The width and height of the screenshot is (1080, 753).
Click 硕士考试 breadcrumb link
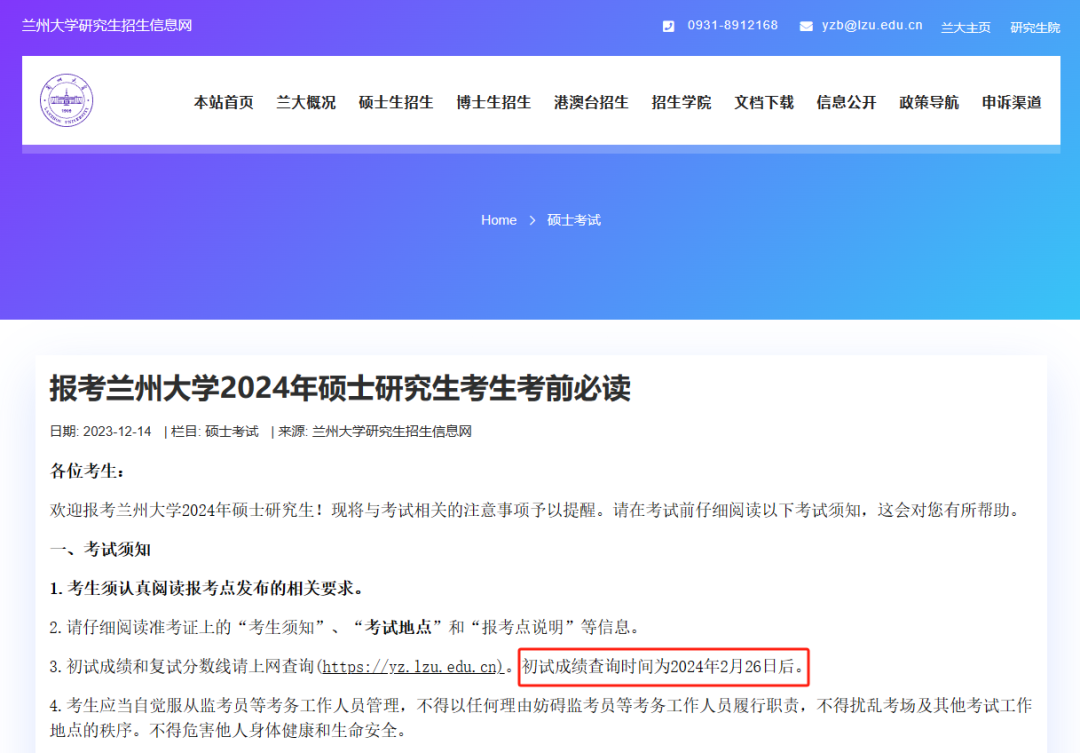pos(574,220)
